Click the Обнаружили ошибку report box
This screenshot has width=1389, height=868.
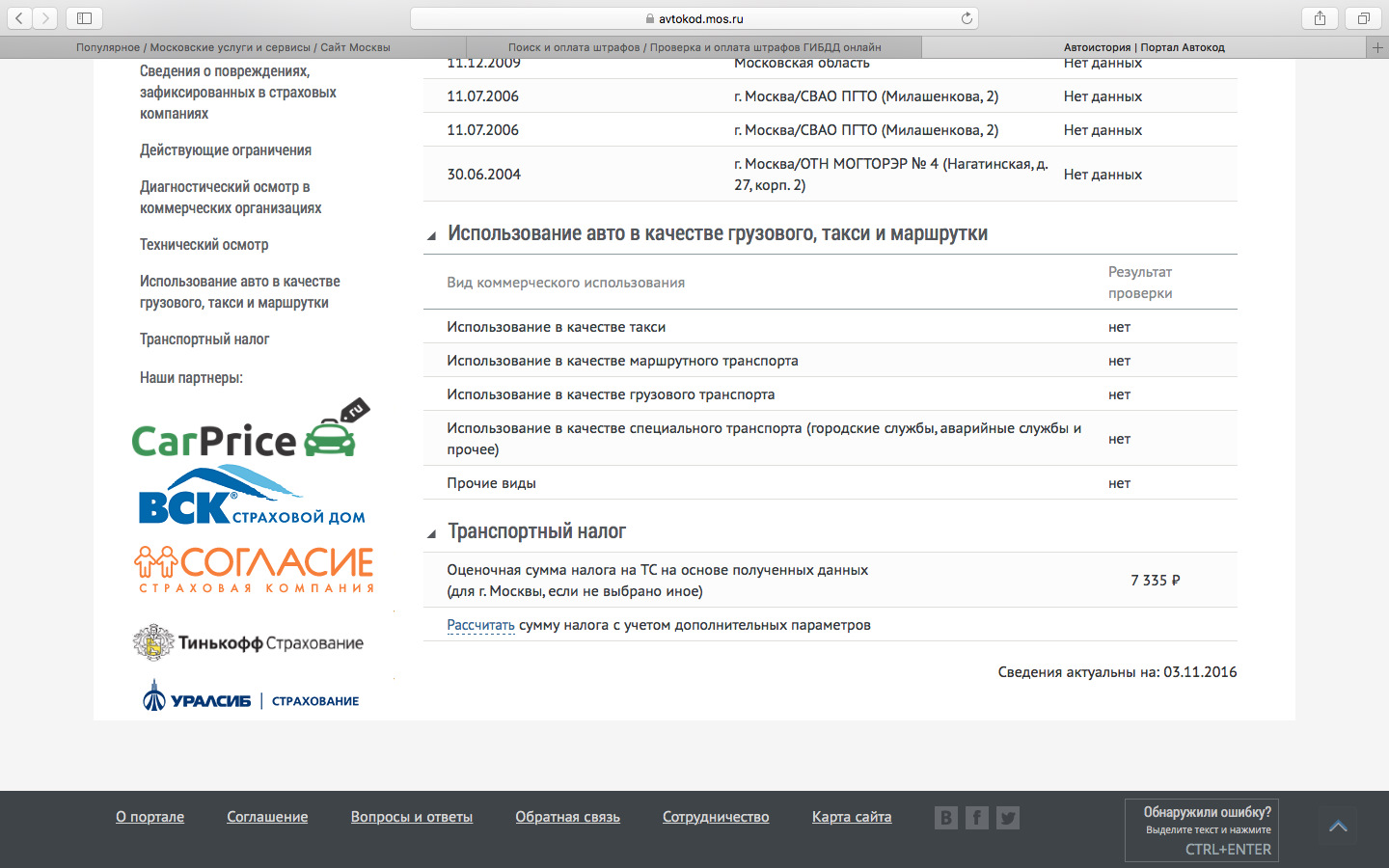[x=1202, y=829]
